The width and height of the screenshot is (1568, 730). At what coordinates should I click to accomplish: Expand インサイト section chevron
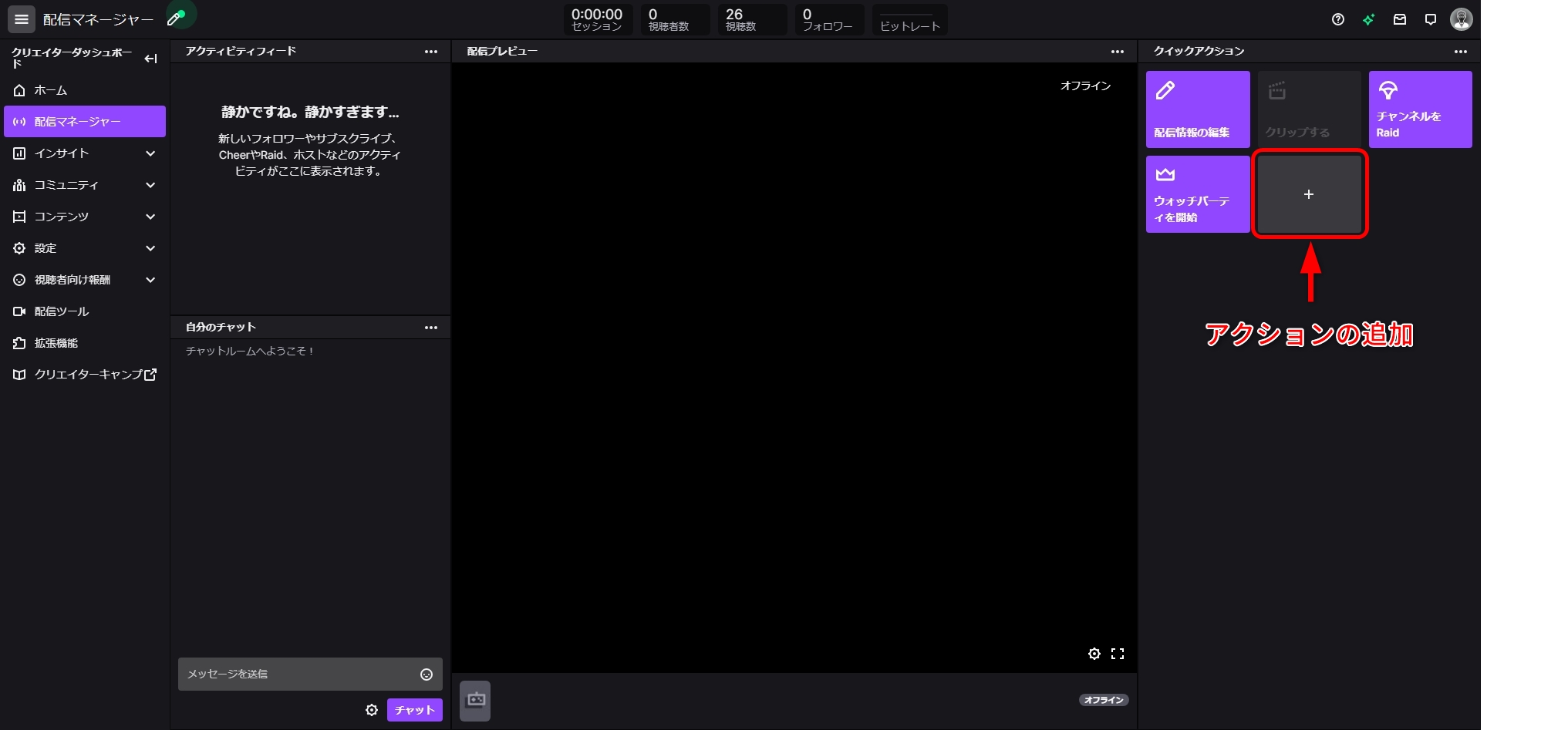coord(150,153)
